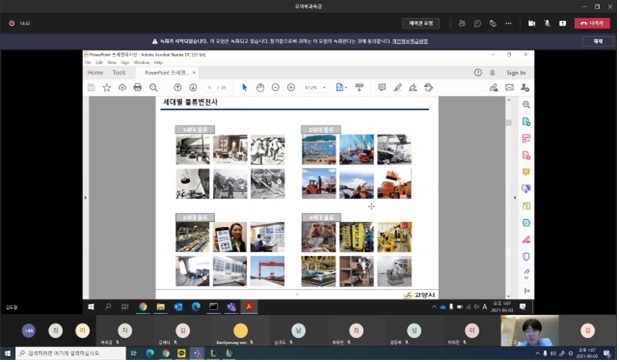Choose the selection arrow tool

click(x=244, y=87)
